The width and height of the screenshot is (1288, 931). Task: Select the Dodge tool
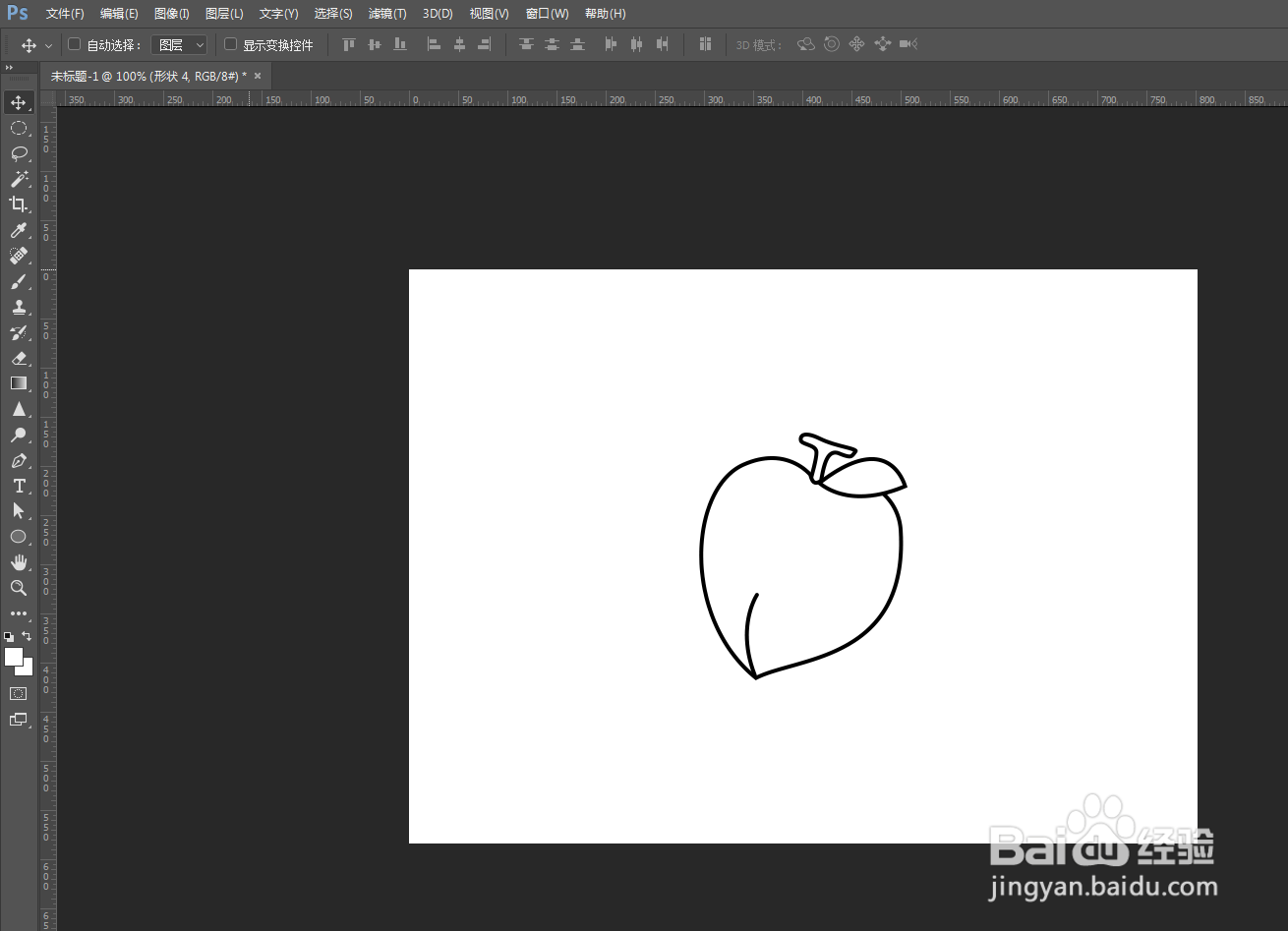(x=19, y=435)
